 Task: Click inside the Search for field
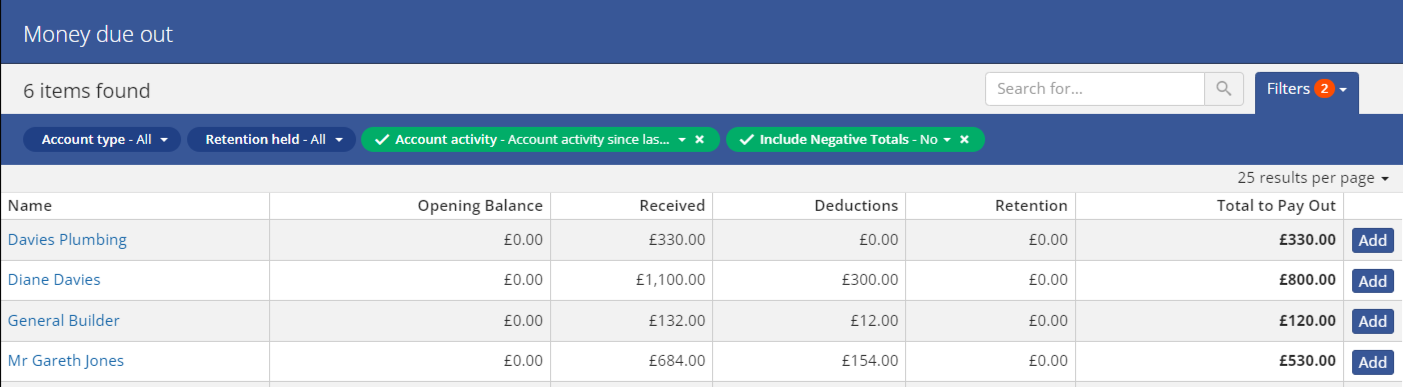click(x=1095, y=89)
